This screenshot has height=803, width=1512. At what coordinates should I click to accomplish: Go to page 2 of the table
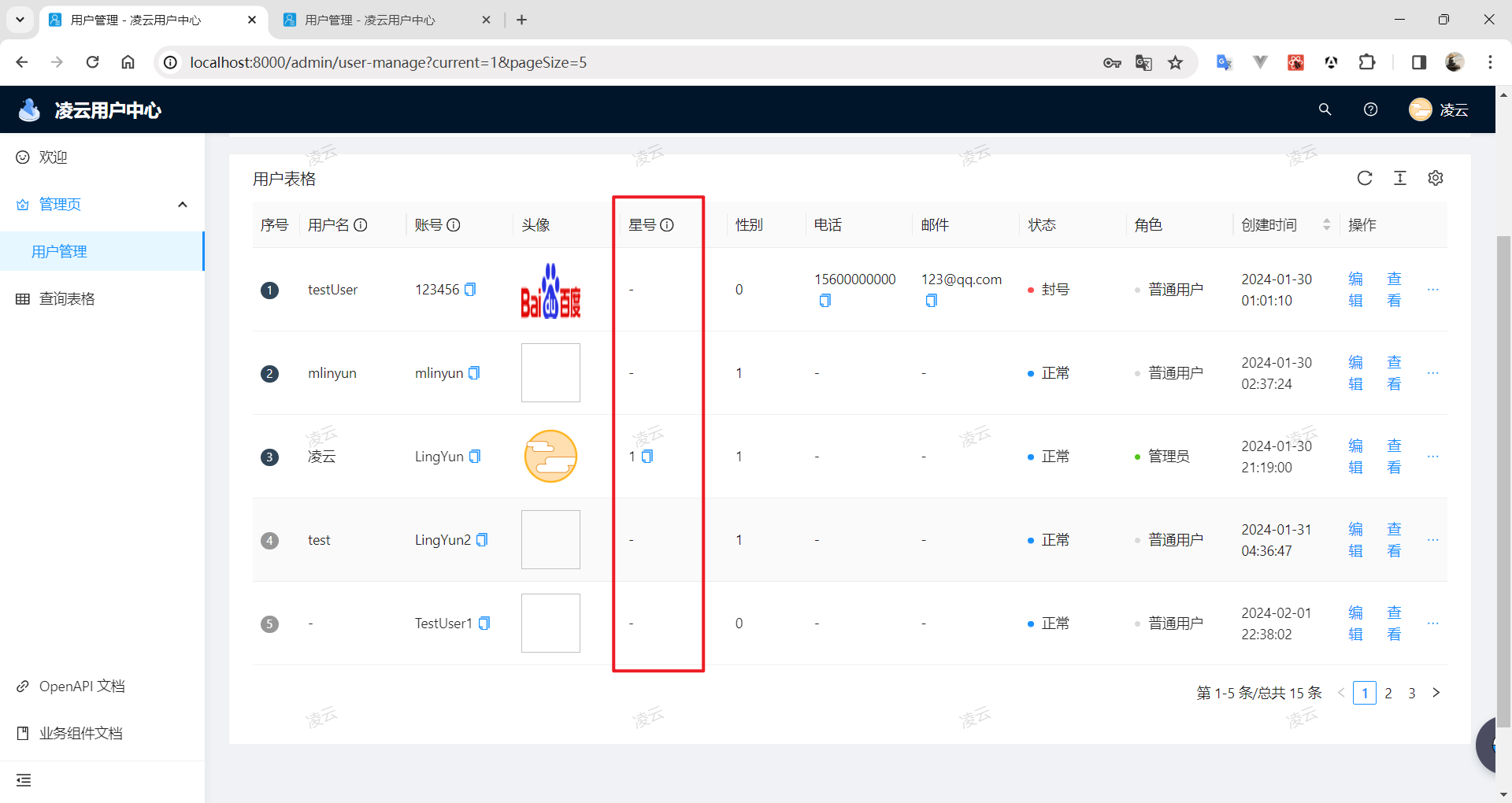pyautogui.click(x=1388, y=693)
